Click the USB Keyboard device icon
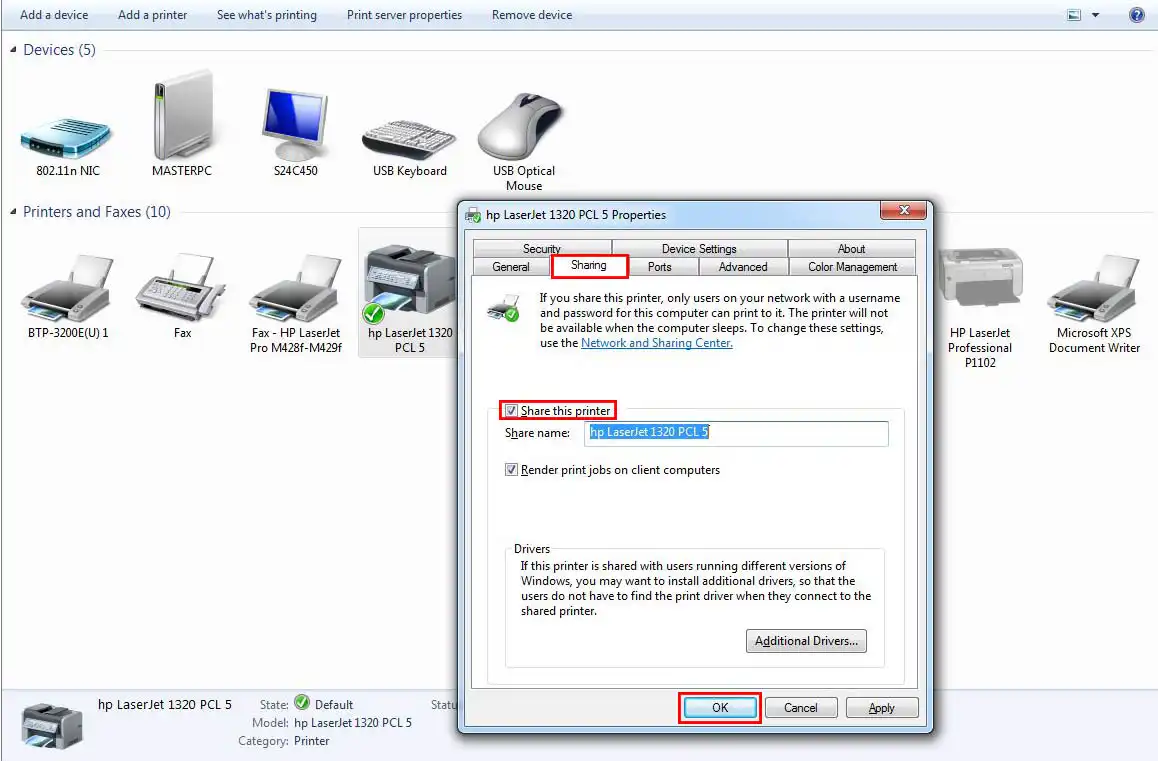 point(410,132)
